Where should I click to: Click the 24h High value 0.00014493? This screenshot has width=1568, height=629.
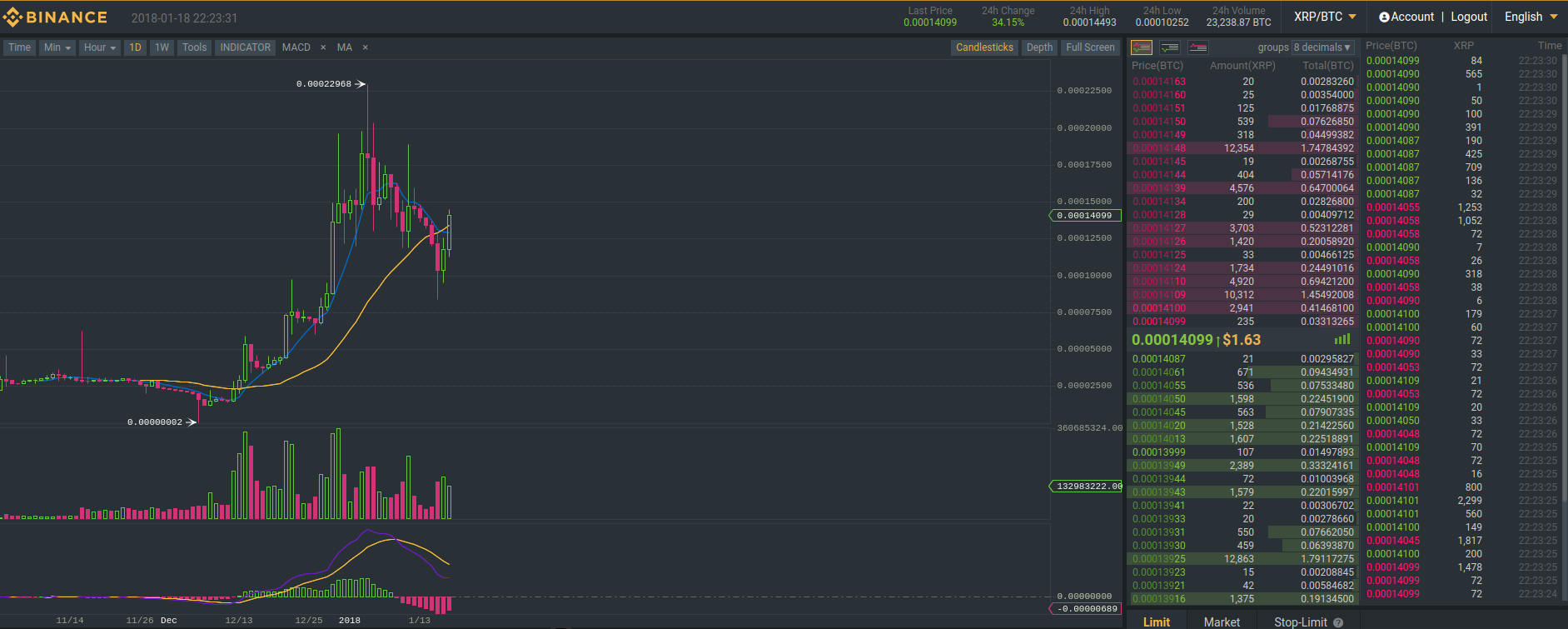pyautogui.click(x=1089, y=22)
